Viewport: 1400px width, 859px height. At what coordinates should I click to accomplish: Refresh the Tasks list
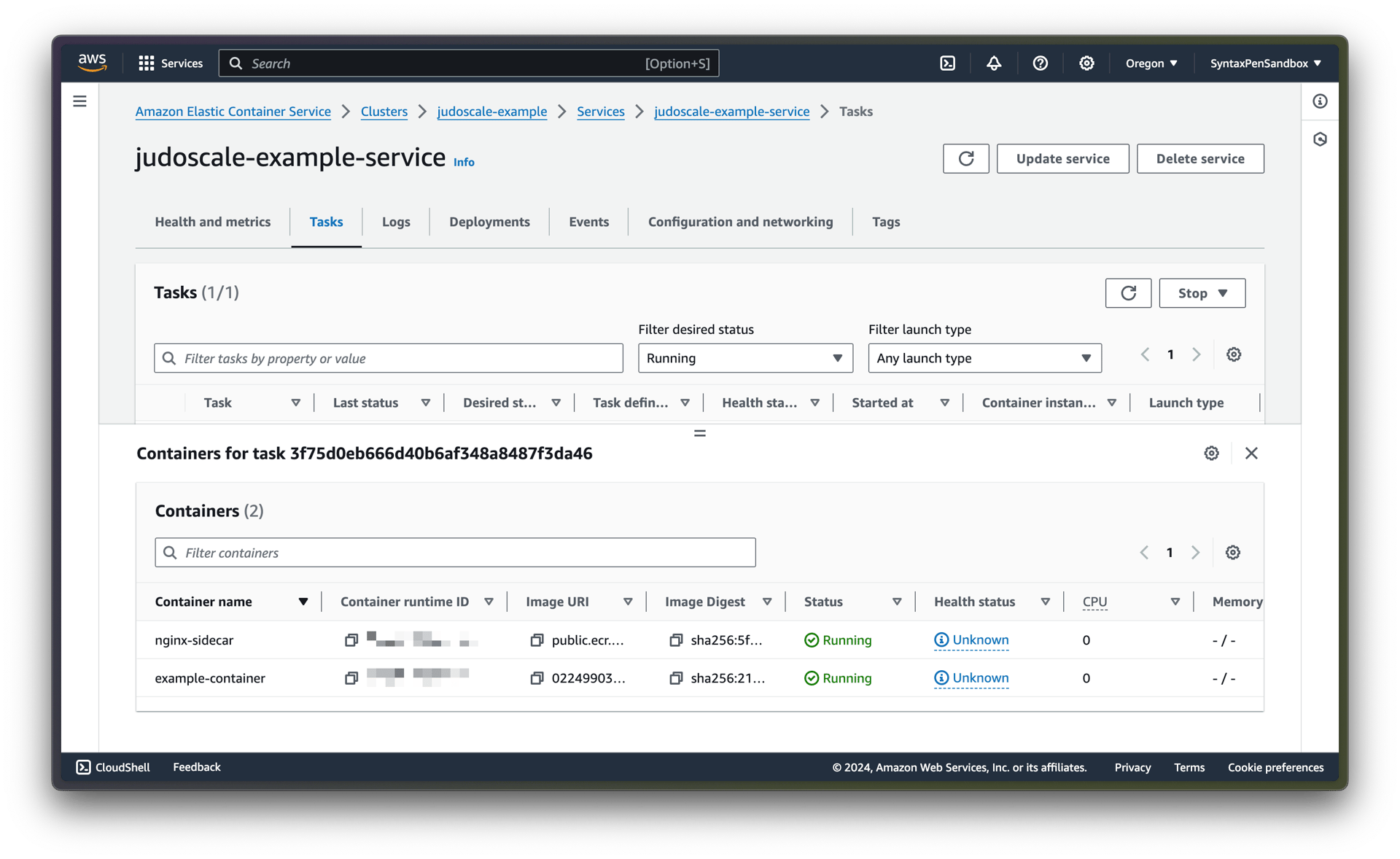tap(1128, 292)
